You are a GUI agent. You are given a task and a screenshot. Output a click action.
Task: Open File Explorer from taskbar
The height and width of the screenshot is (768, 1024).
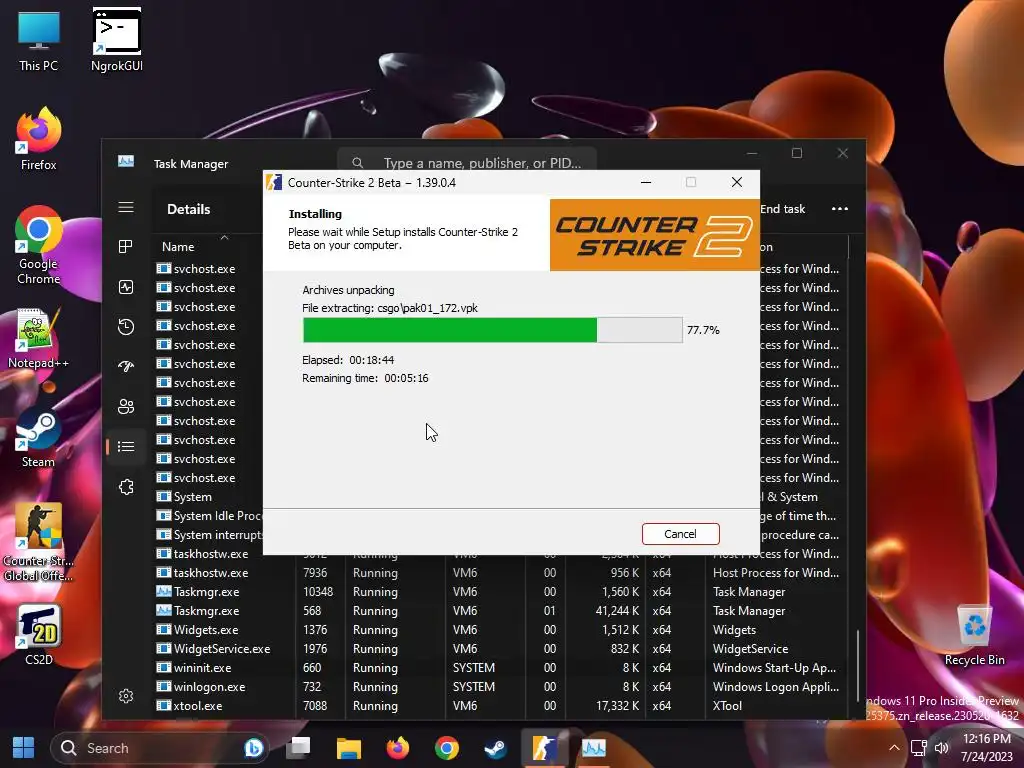[x=349, y=748]
